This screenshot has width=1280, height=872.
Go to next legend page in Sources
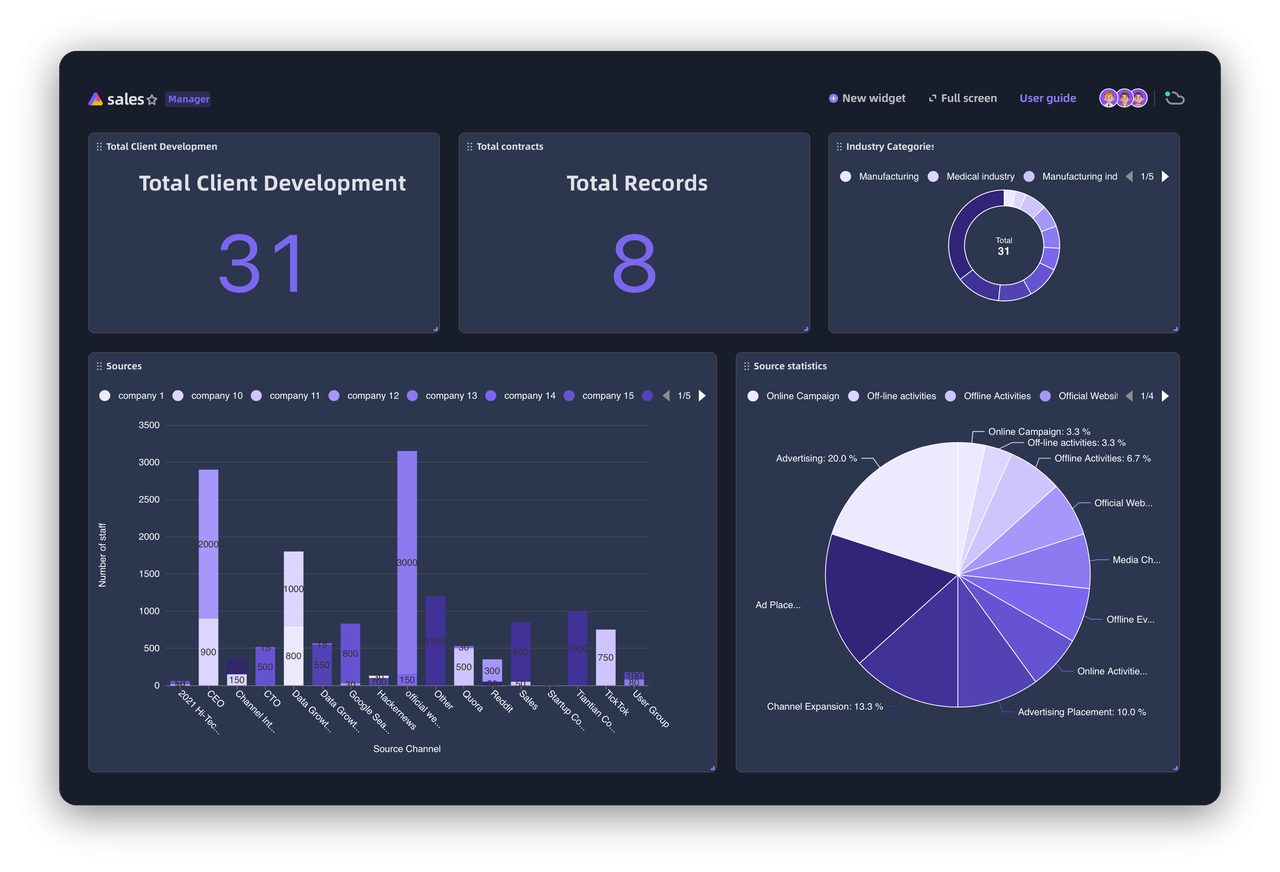702,396
